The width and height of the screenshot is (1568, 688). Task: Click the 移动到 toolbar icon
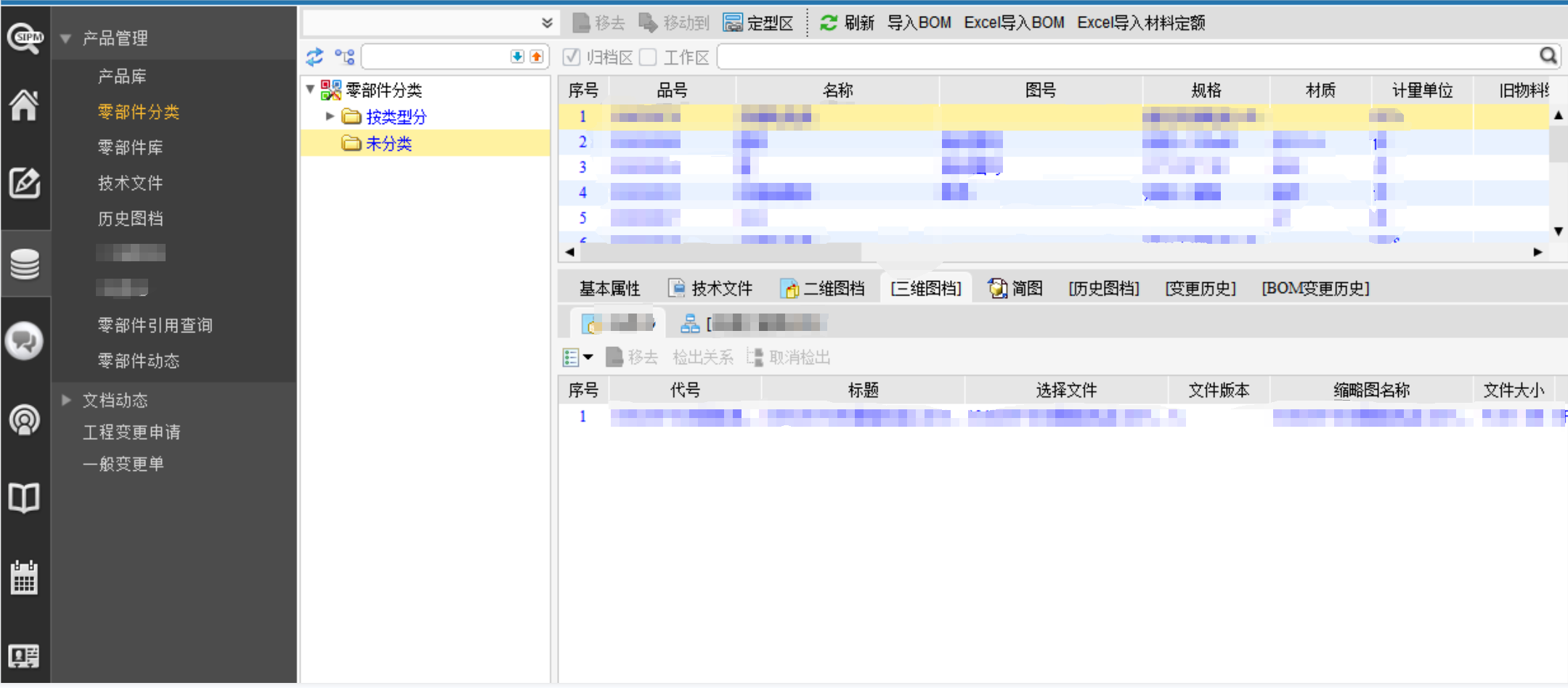(649, 23)
